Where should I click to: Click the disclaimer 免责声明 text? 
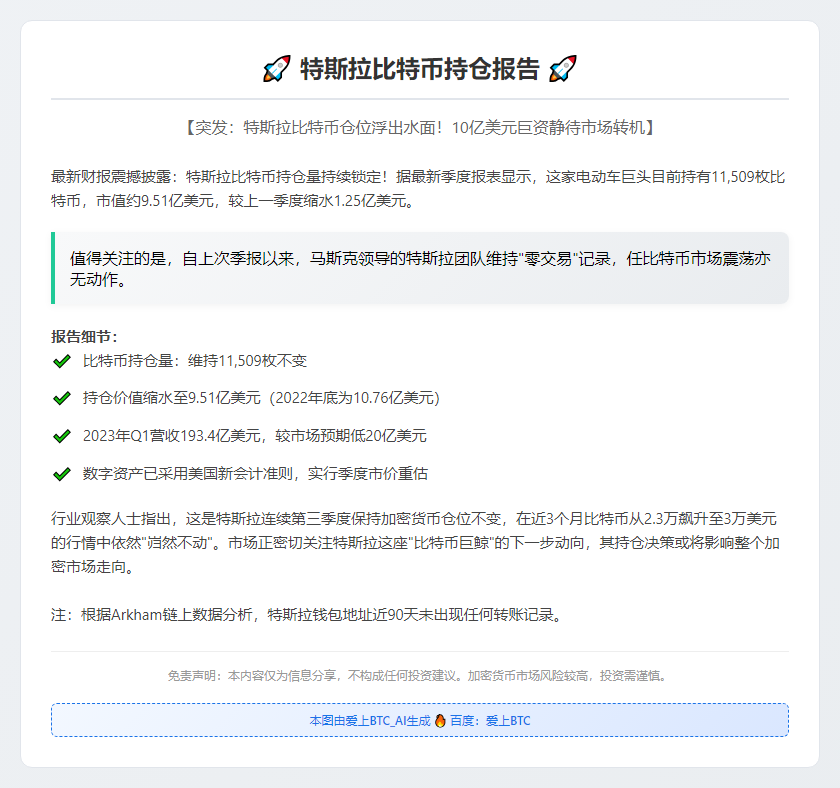(x=419, y=676)
